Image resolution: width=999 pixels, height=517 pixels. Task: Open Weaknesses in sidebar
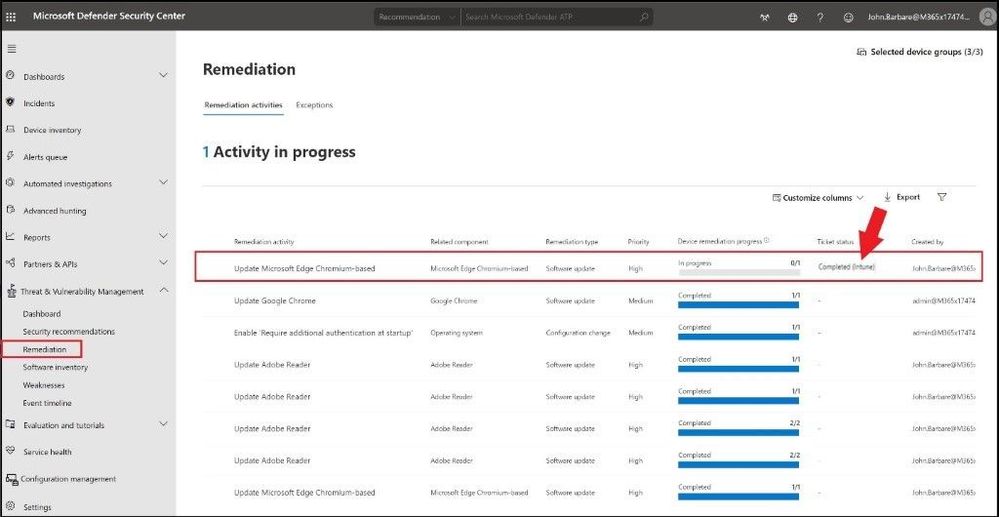click(x=44, y=385)
